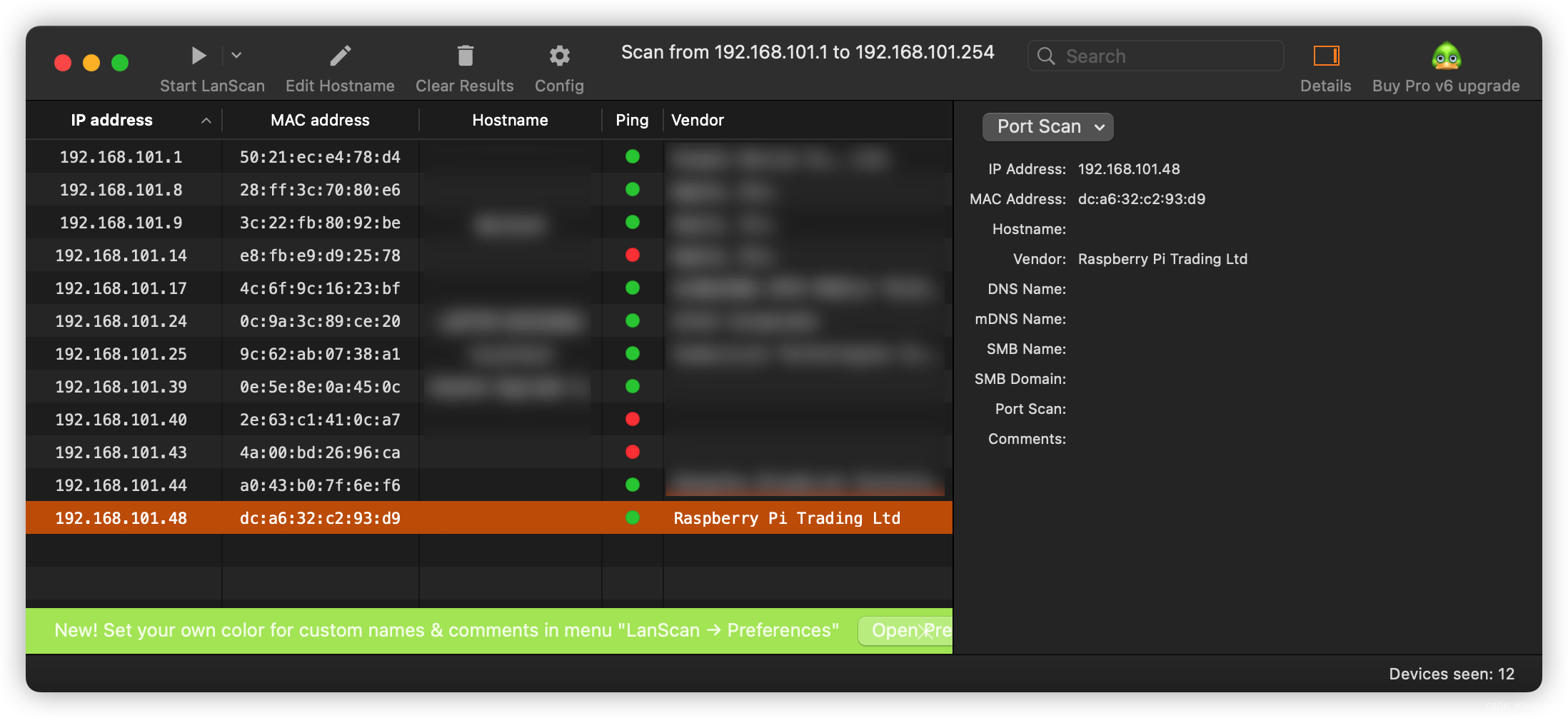Sort by IP address column header
Image resolution: width=1568 pixels, height=718 pixels.
[111, 120]
